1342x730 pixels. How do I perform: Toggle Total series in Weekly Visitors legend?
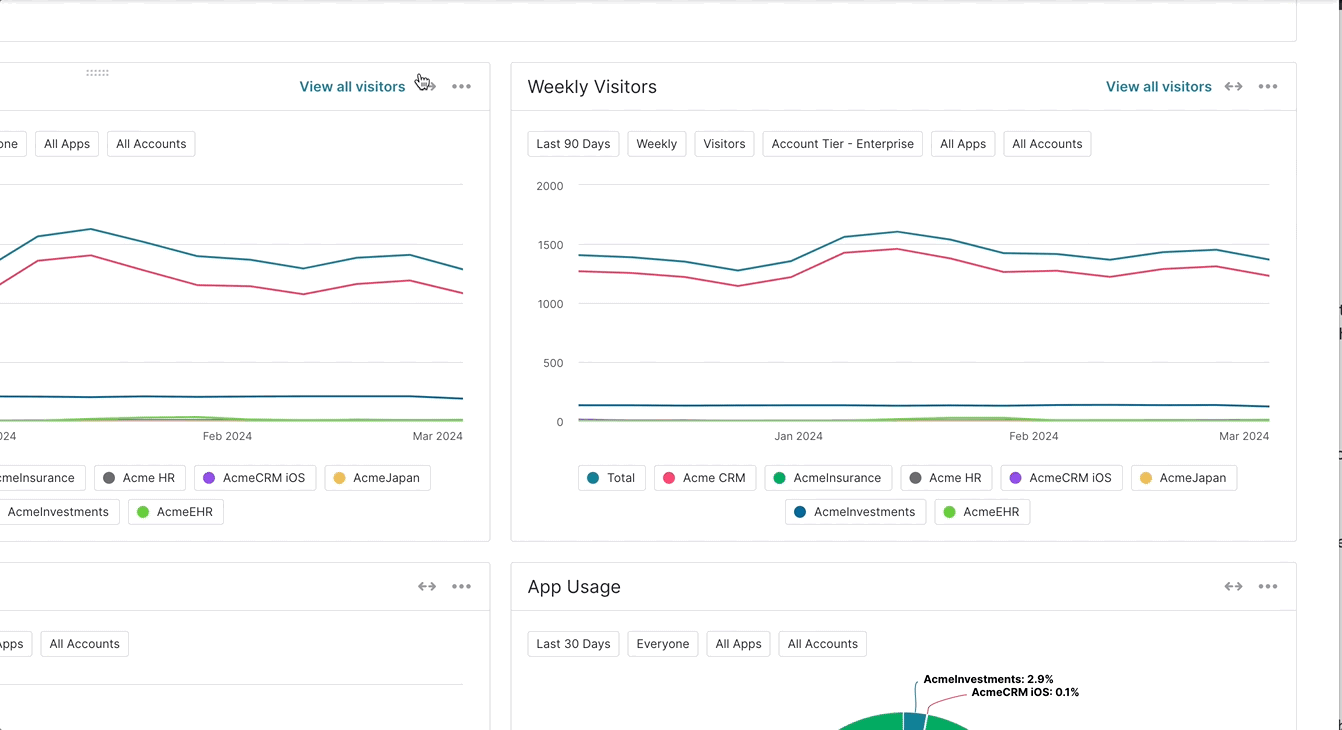tap(612, 478)
